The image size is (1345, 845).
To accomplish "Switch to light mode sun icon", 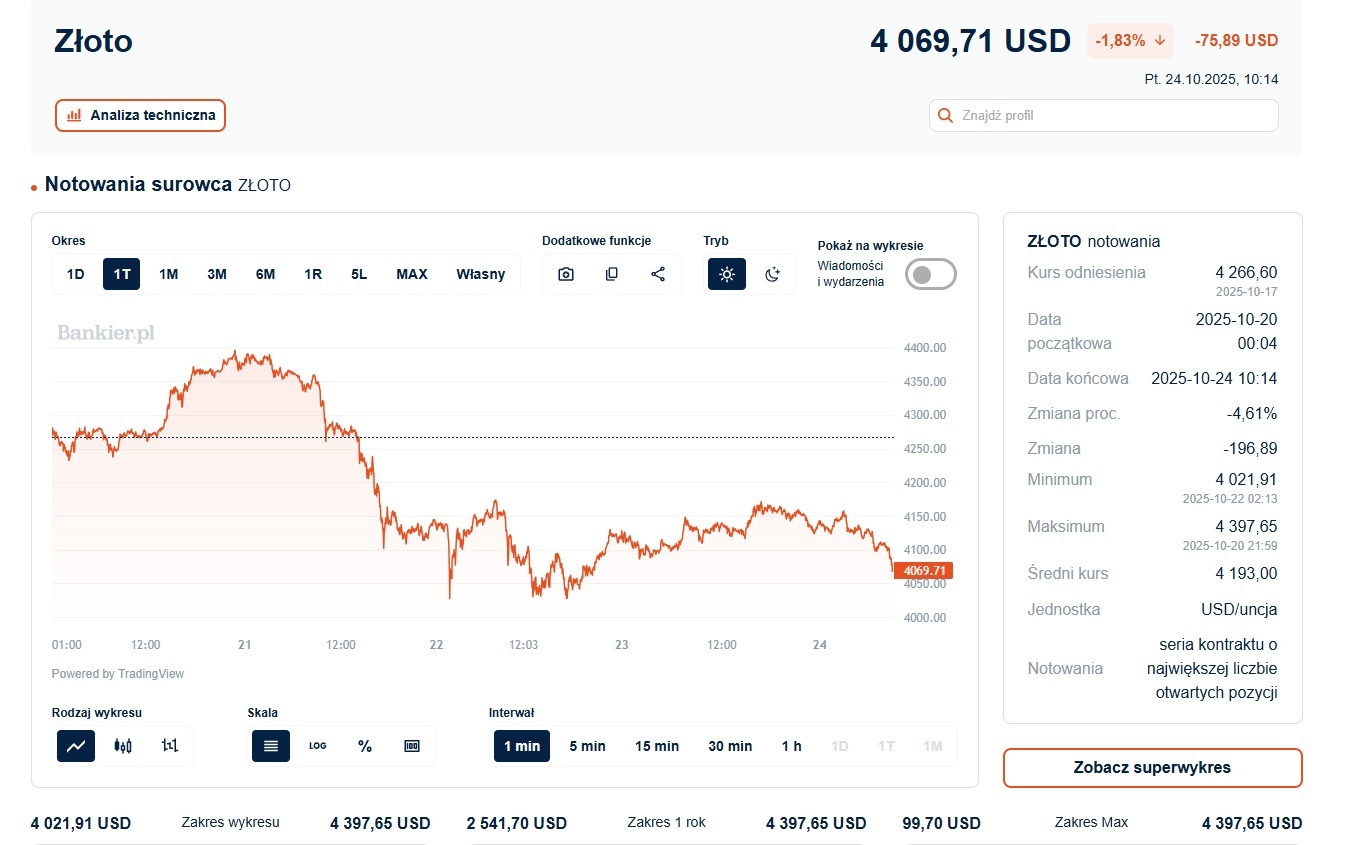I will click(x=727, y=274).
